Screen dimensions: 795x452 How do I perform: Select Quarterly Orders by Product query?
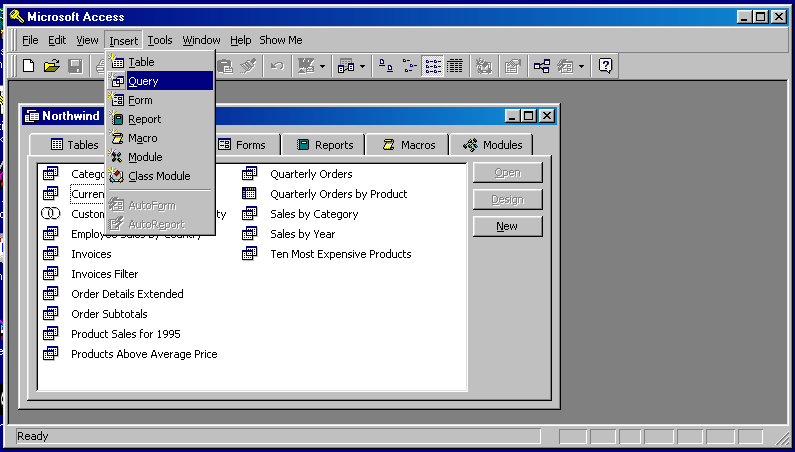tap(338, 194)
